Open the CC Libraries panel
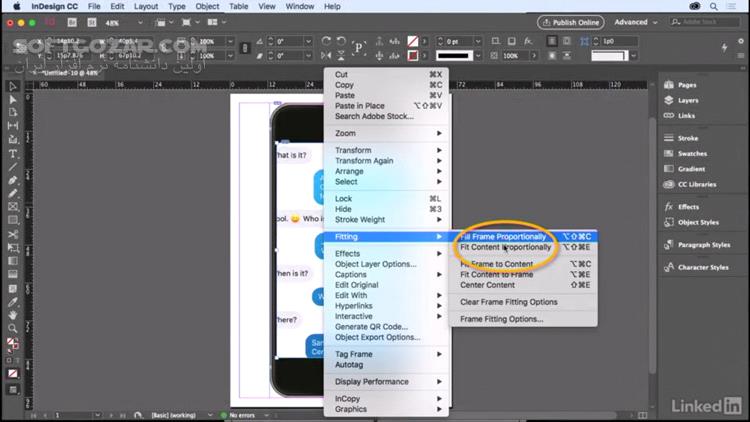 pos(690,184)
